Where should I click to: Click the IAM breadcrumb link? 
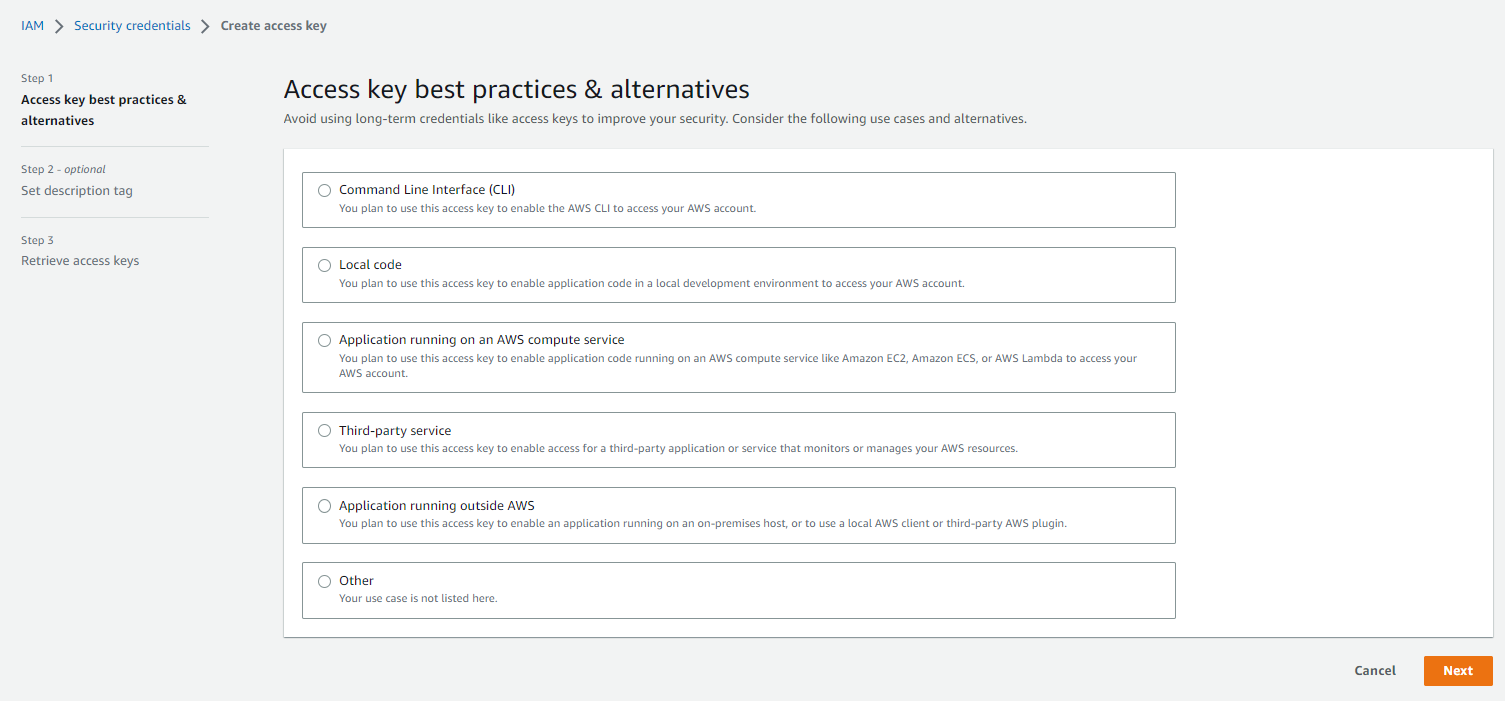point(33,26)
